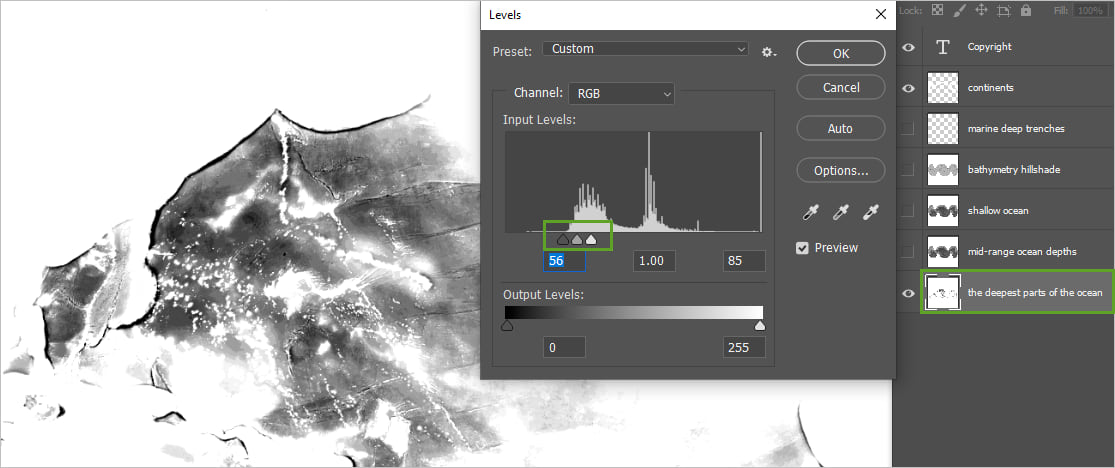Open the Levels preset gear options menu
1115x468 pixels.
(x=769, y=52)
